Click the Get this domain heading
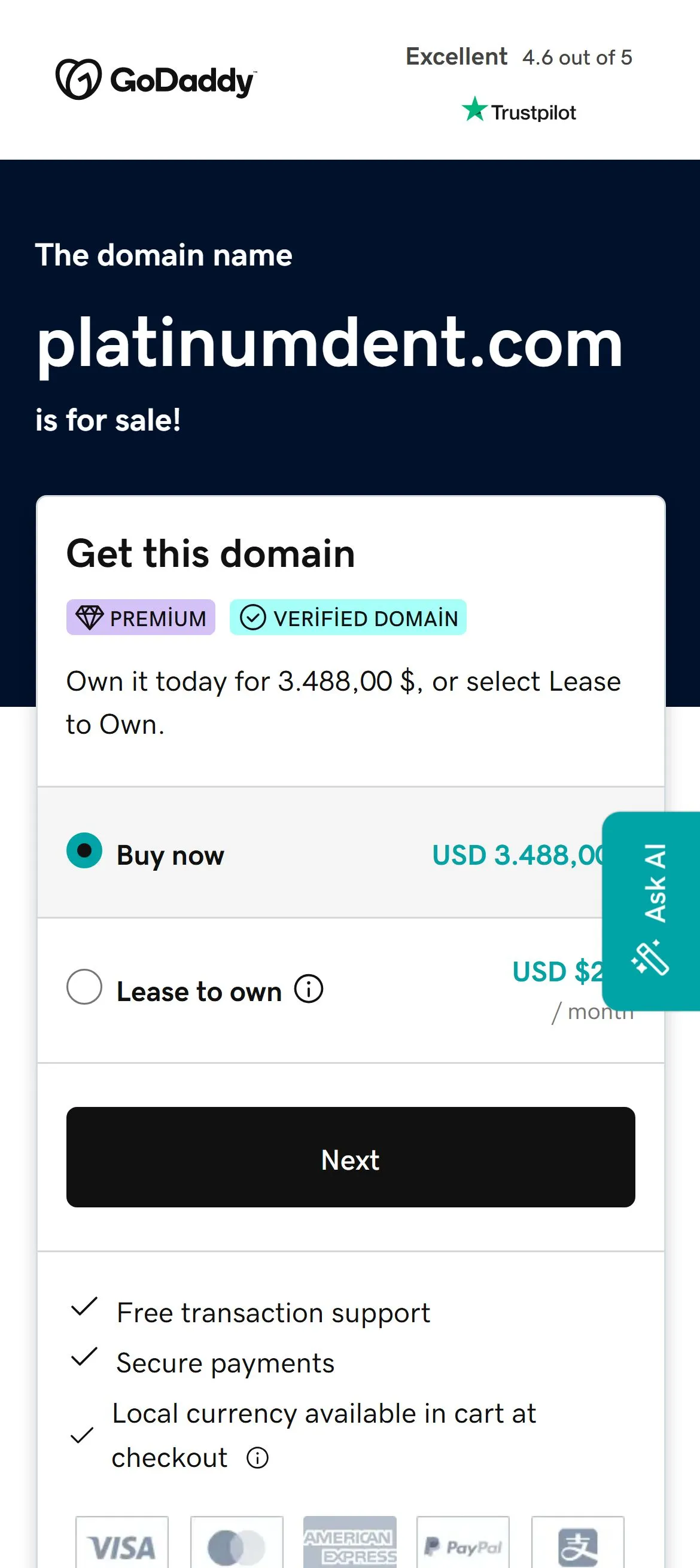The height and width of the screenshot is (1568, 700). tap(211, 553)
